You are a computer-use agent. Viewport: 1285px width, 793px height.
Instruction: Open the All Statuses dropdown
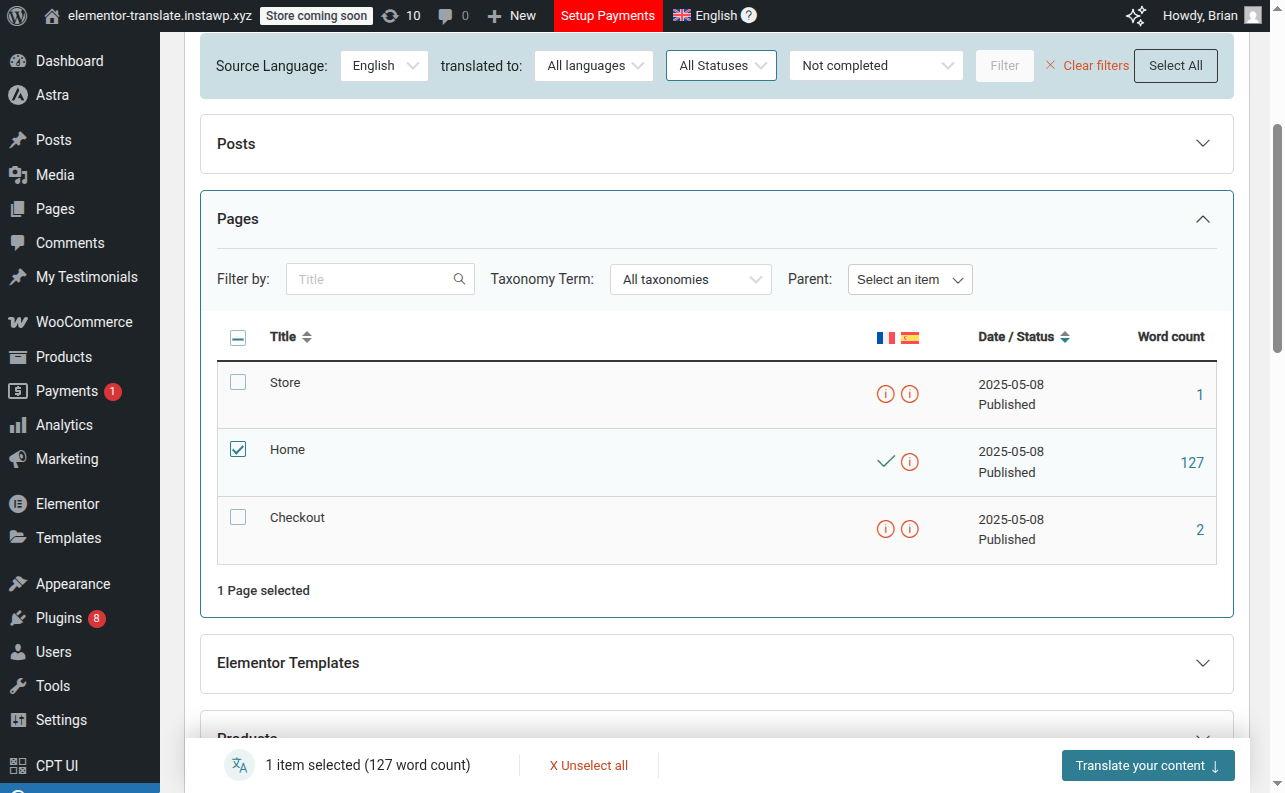point(721,66)
